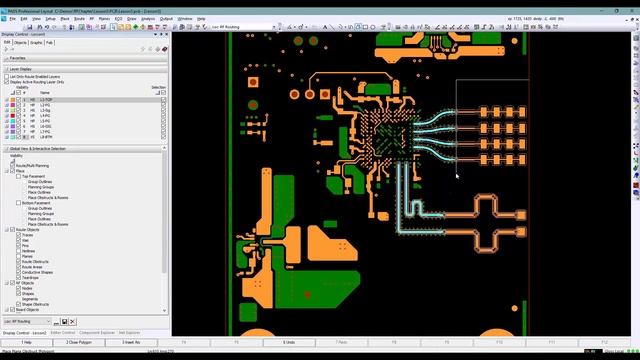Click the red color swatch for L4-PG
The height and width of the screenshot is (360, 640).
click(x=13, y=116)
